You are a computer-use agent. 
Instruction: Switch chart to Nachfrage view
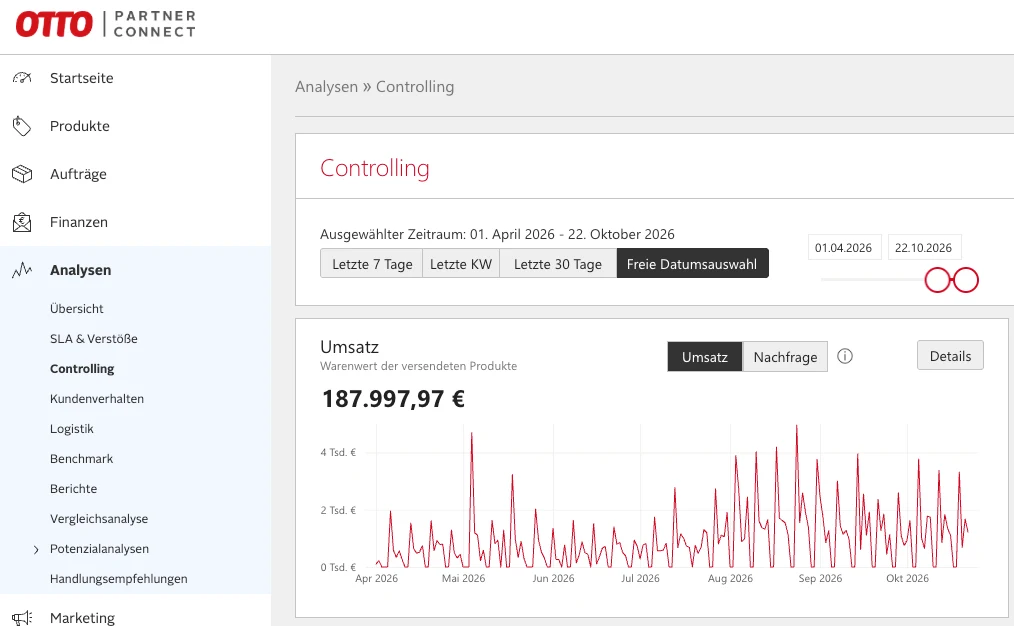785,356
